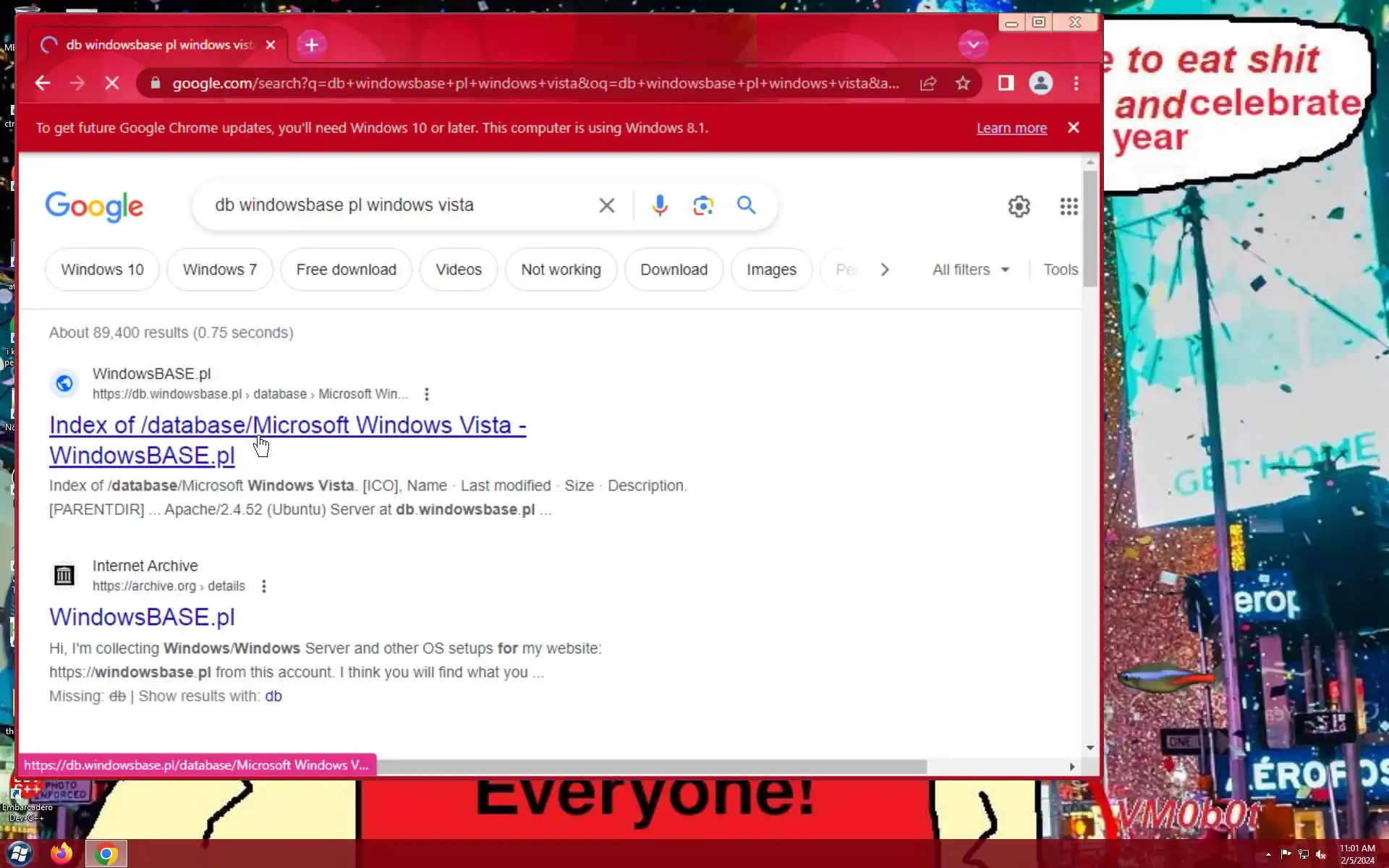Open the Google apps grid
Image resolution: width=1389 pixels, height=868 pixels.
[1069, 207]
